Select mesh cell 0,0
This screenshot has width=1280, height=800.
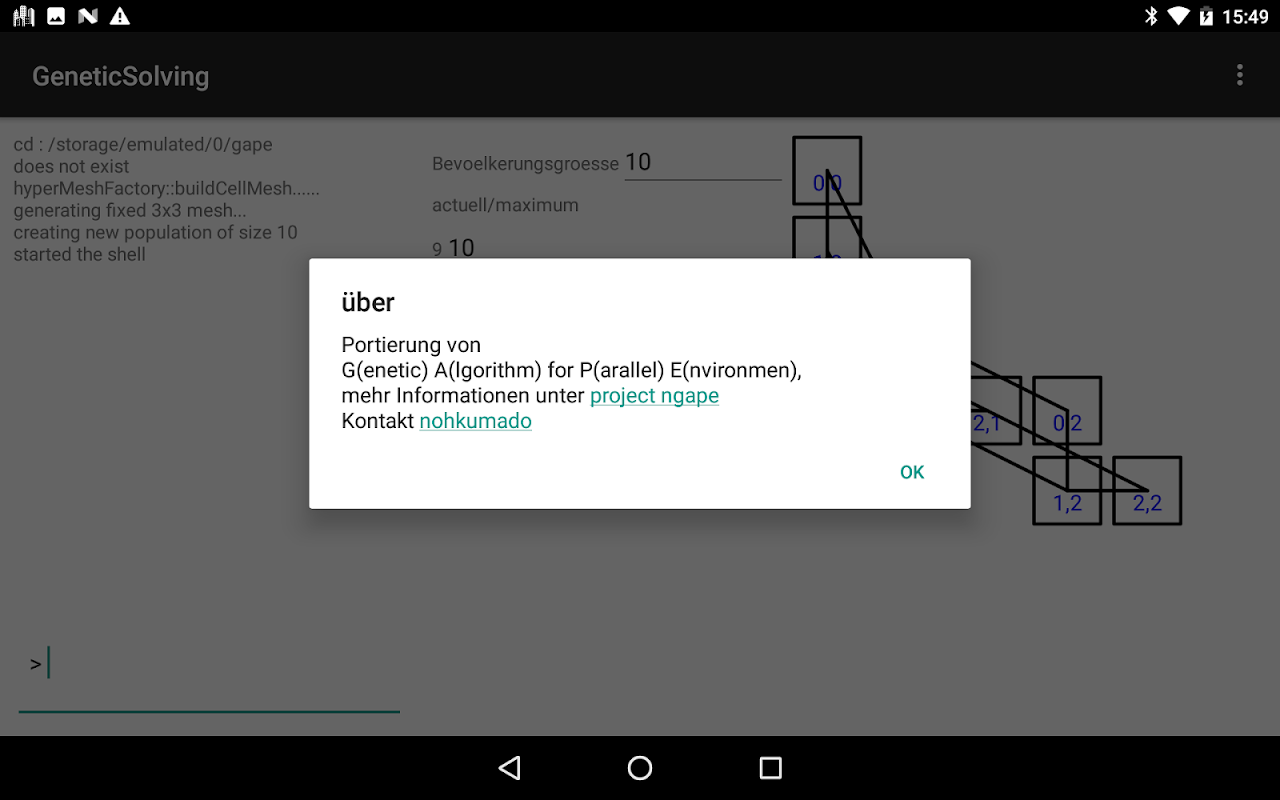[x=827, y=171]
